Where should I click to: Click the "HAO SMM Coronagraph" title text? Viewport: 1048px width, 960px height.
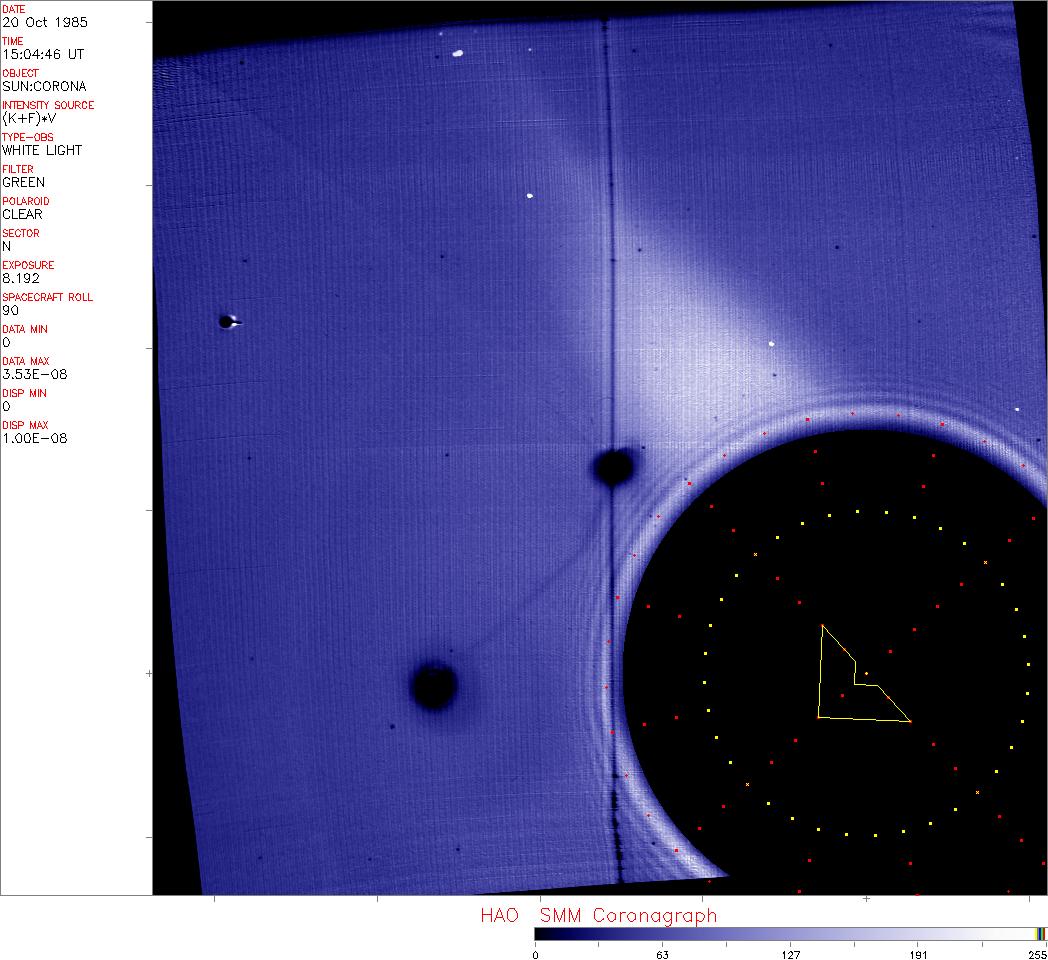pos(598,915)
